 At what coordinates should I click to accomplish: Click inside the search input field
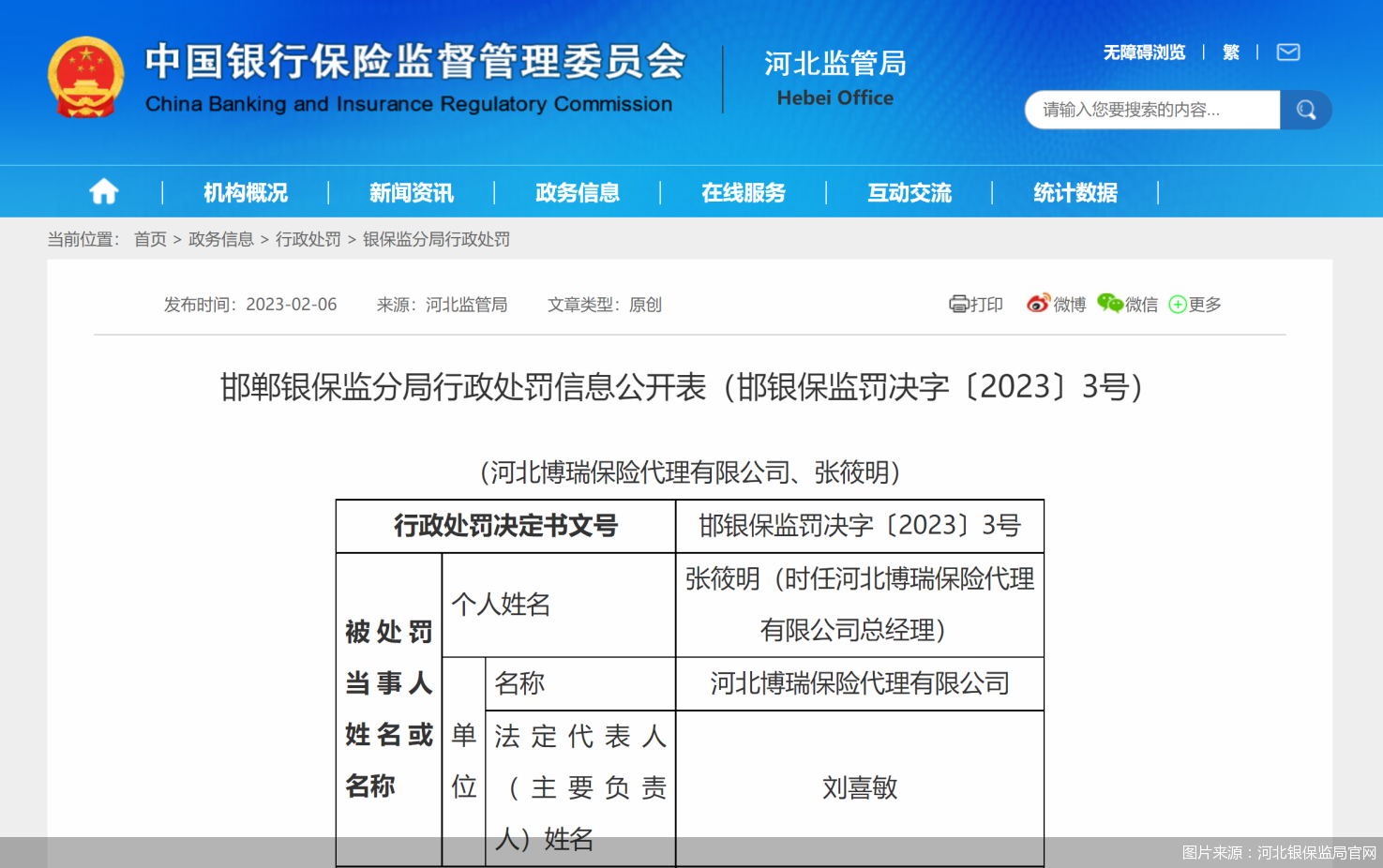point(1151,109)
